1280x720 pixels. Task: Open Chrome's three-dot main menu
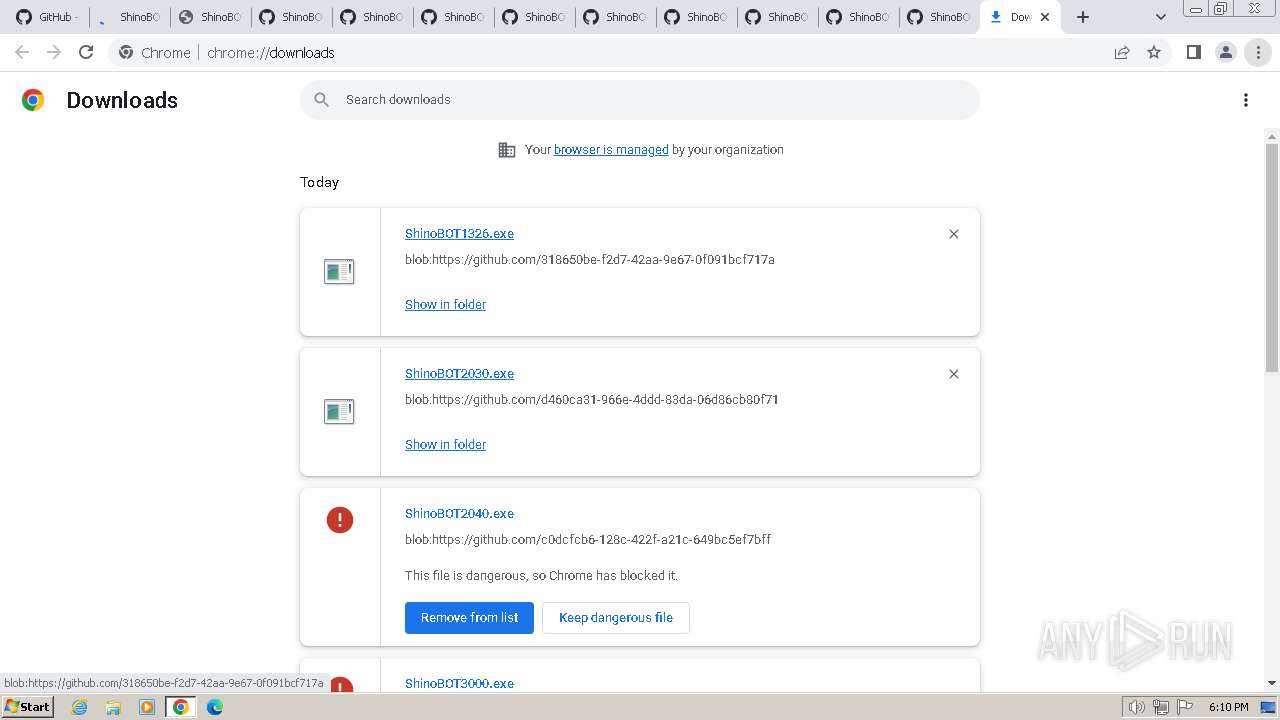coord(1258,53)
